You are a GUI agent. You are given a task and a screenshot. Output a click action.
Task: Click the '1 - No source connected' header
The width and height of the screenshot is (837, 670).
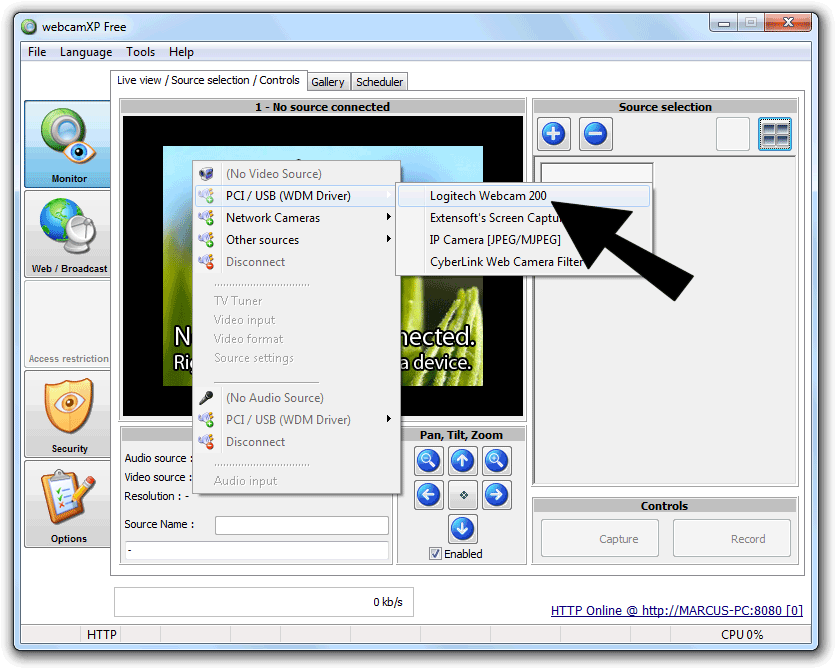click(x=322, y=107)
